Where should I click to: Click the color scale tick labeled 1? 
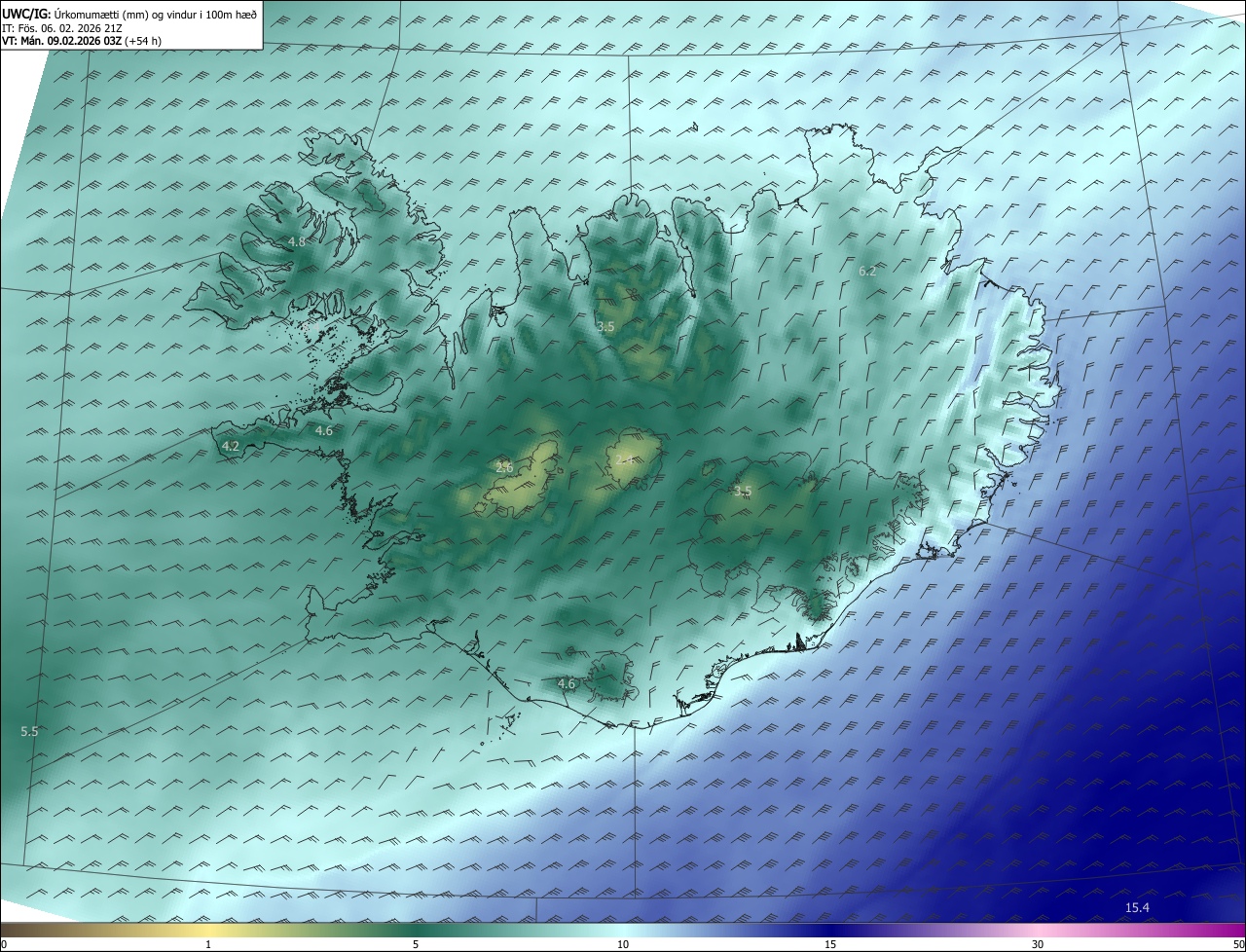click(208, 944)
